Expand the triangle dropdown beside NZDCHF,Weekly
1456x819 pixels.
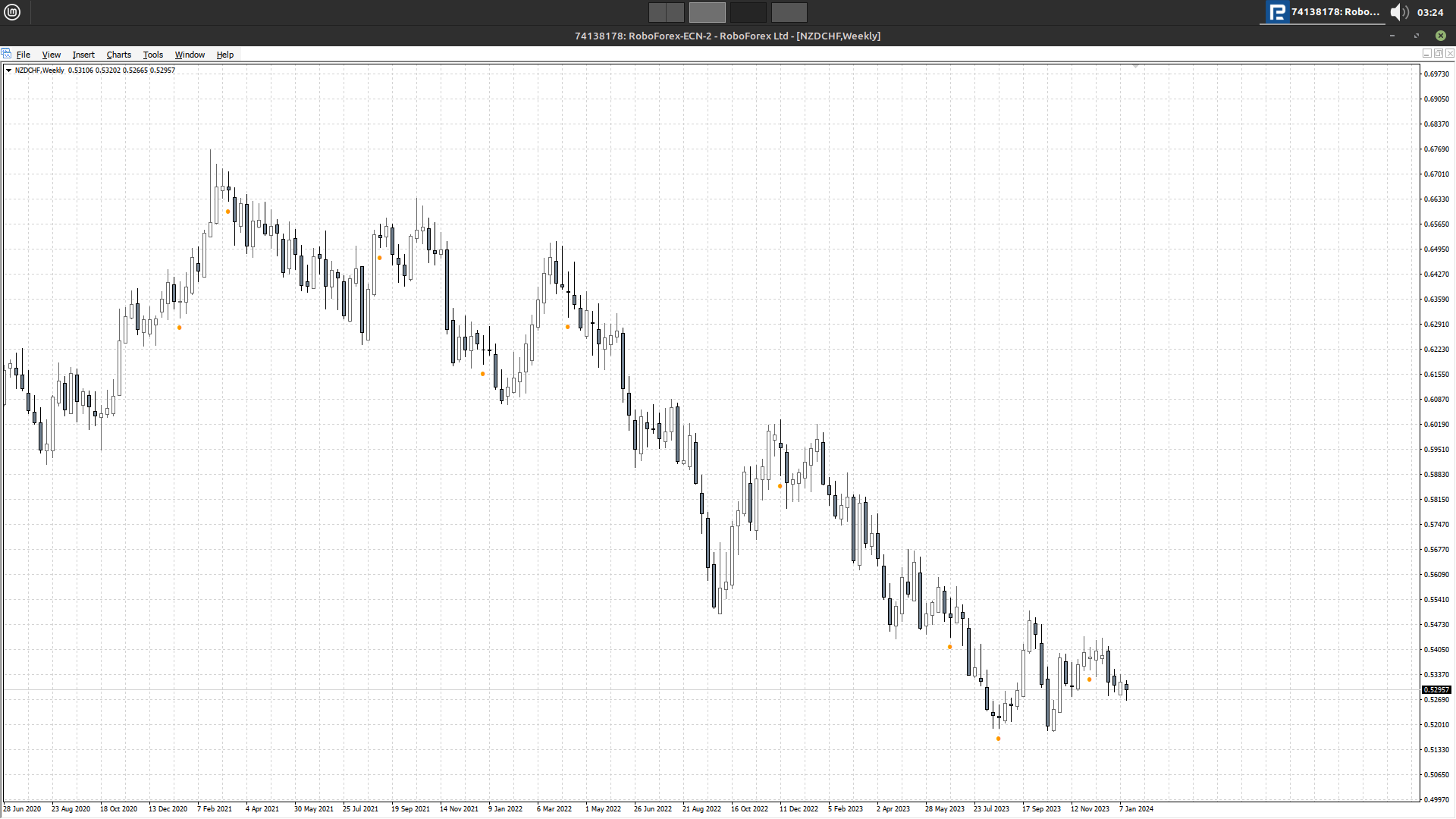coord(8,71)
